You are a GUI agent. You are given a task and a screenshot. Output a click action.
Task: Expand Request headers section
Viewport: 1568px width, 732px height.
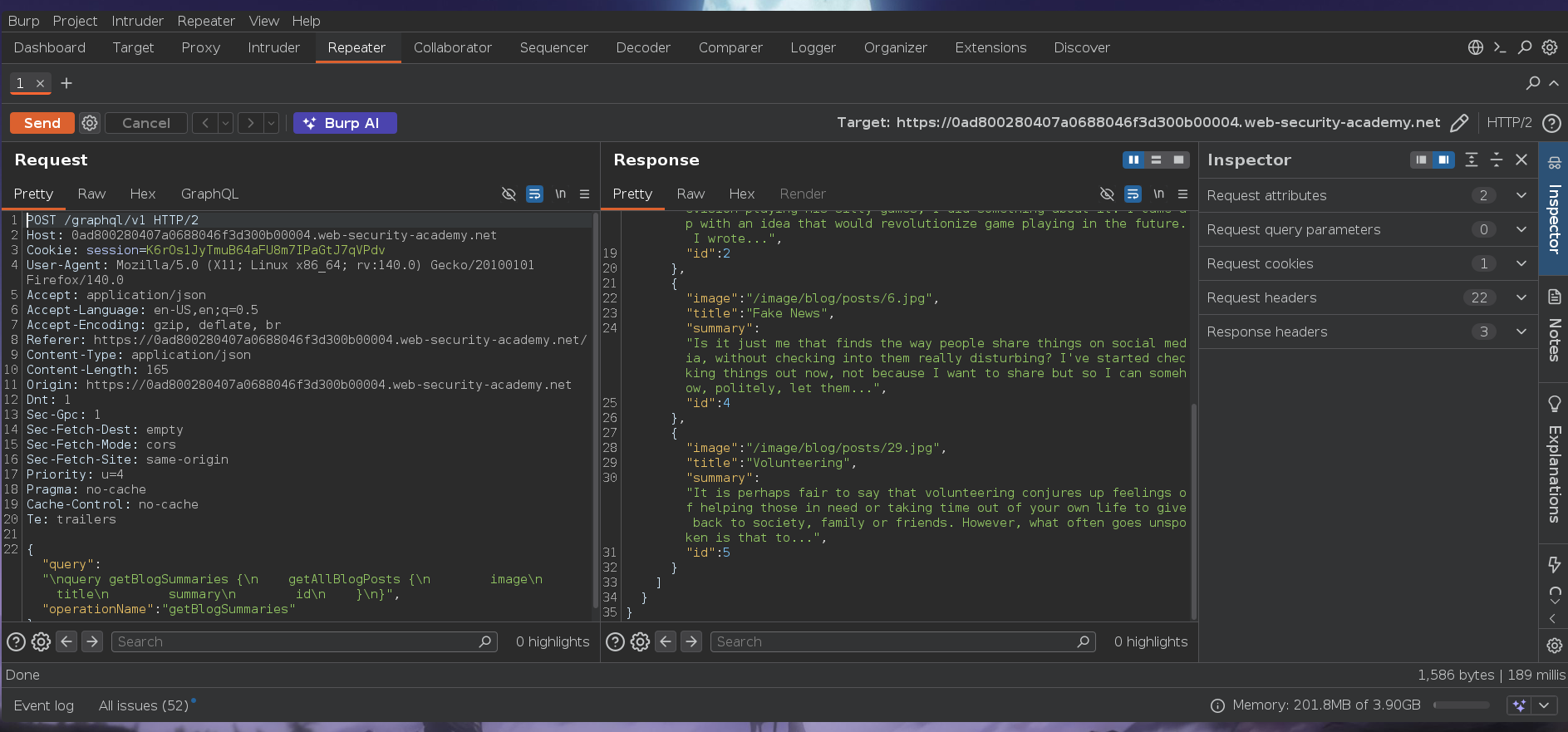1368,297
